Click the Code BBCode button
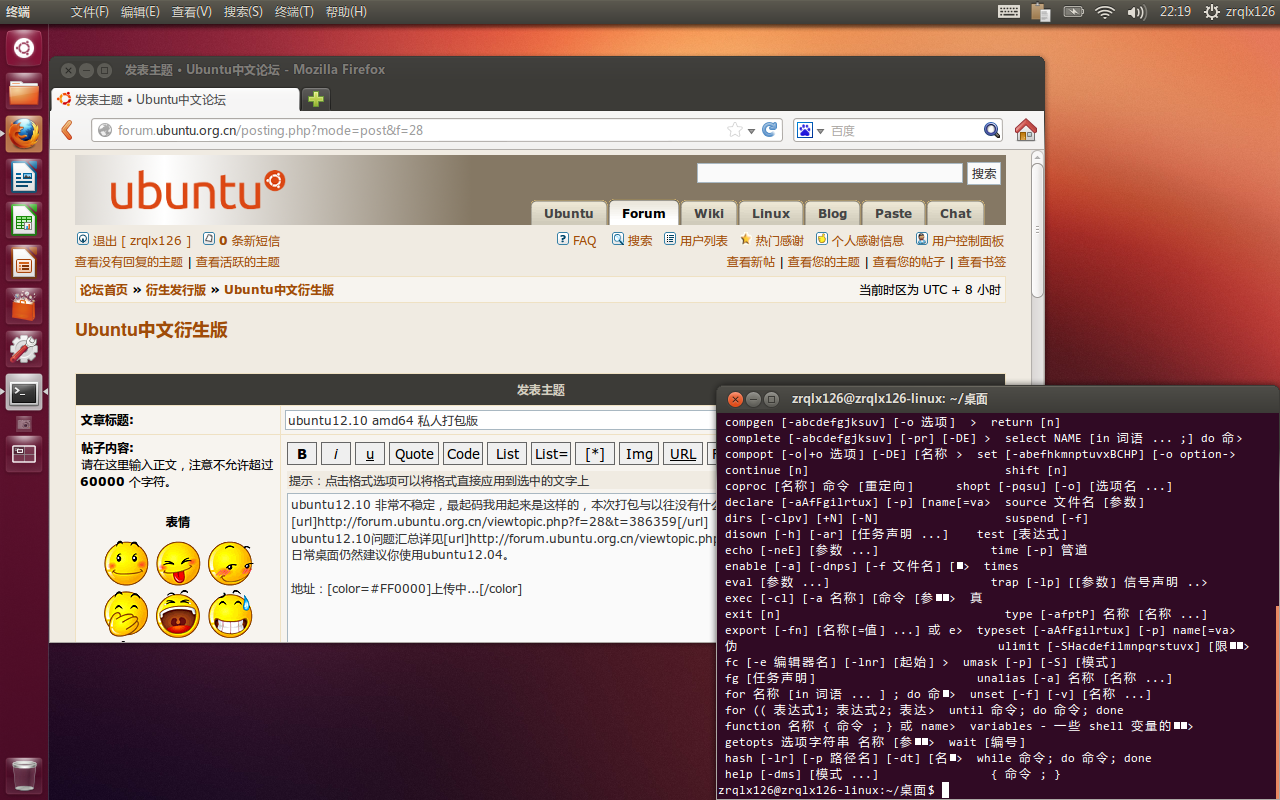The height and width of the screenshot is (800, 1280). pyautogui.click(x=463, y=454)
